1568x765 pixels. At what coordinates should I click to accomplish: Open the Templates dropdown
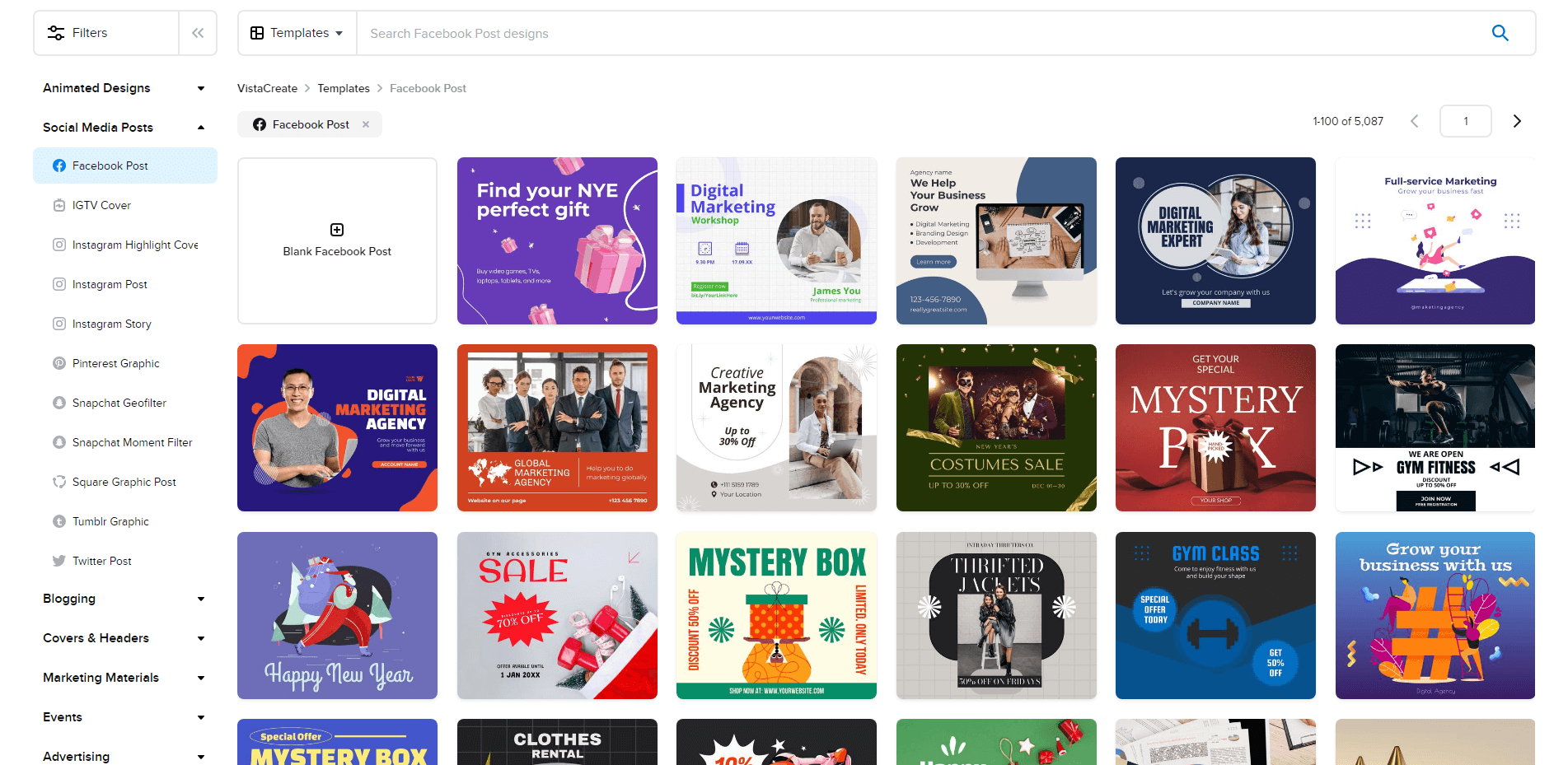click(297, 33)
